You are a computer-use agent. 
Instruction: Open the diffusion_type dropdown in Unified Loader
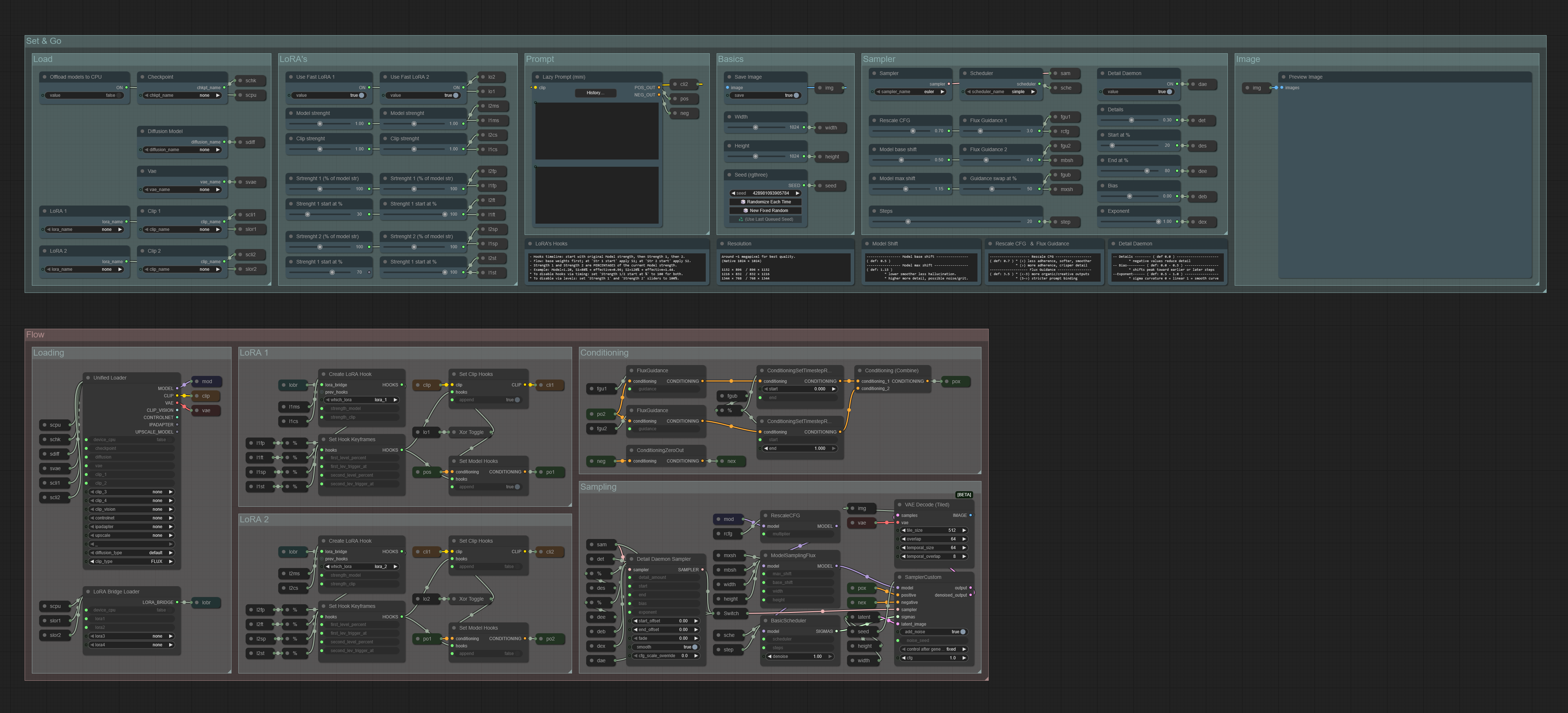(131, 553)
